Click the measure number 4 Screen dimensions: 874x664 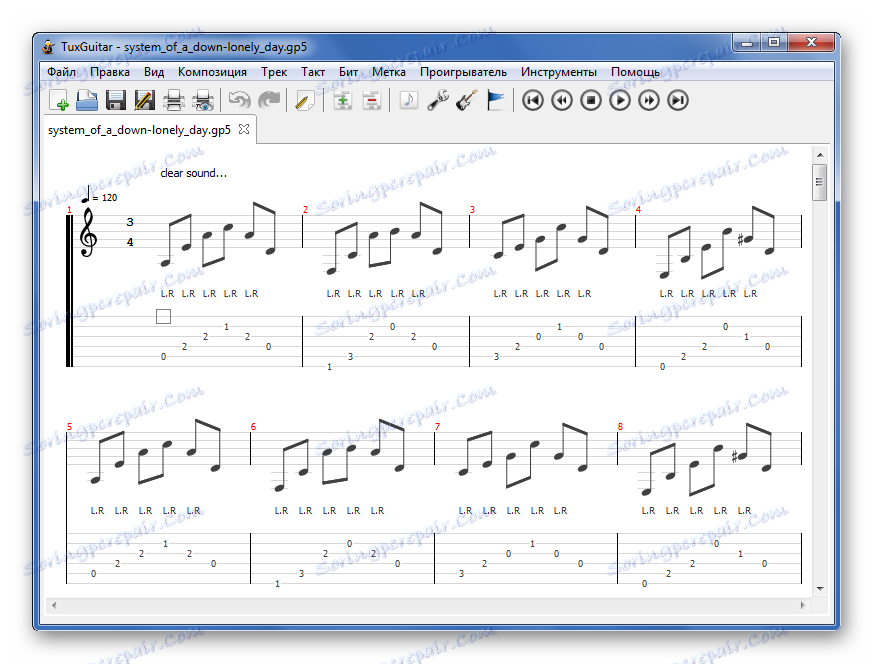(x=638, y=210)
